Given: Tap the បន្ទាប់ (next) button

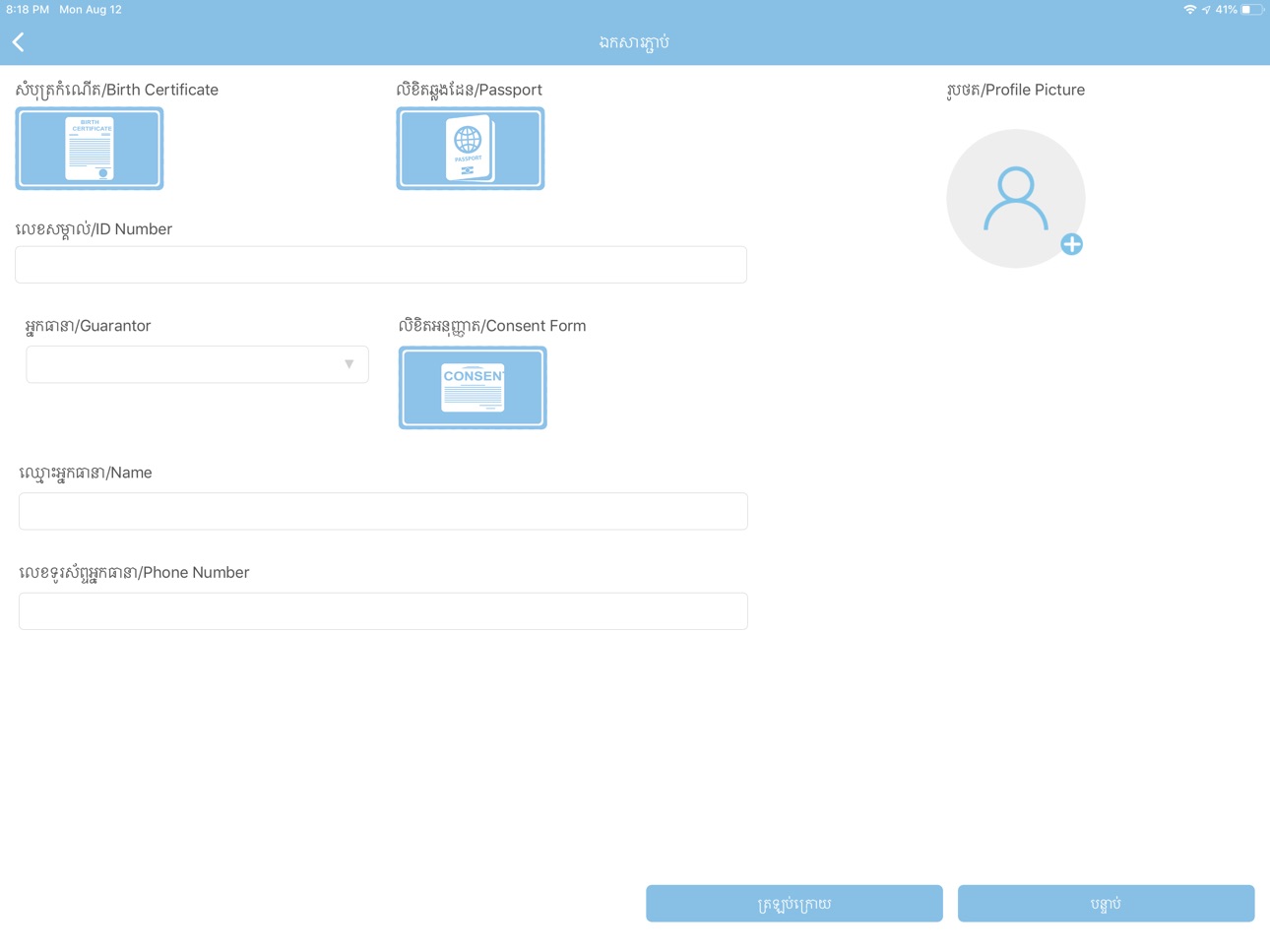Looking at the screenshot, I should (x=1107, y=904).
